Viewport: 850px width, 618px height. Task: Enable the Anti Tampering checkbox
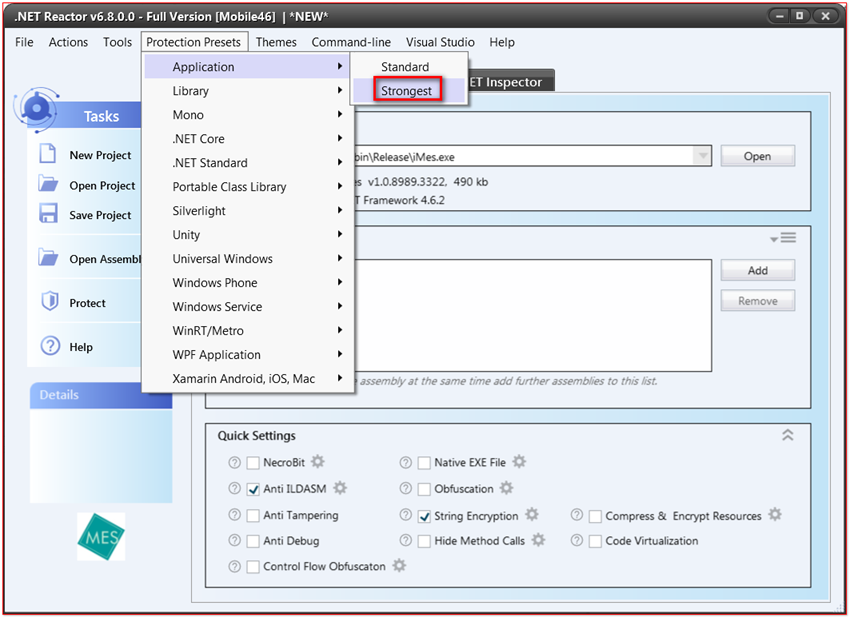click(x=253, y=516)
